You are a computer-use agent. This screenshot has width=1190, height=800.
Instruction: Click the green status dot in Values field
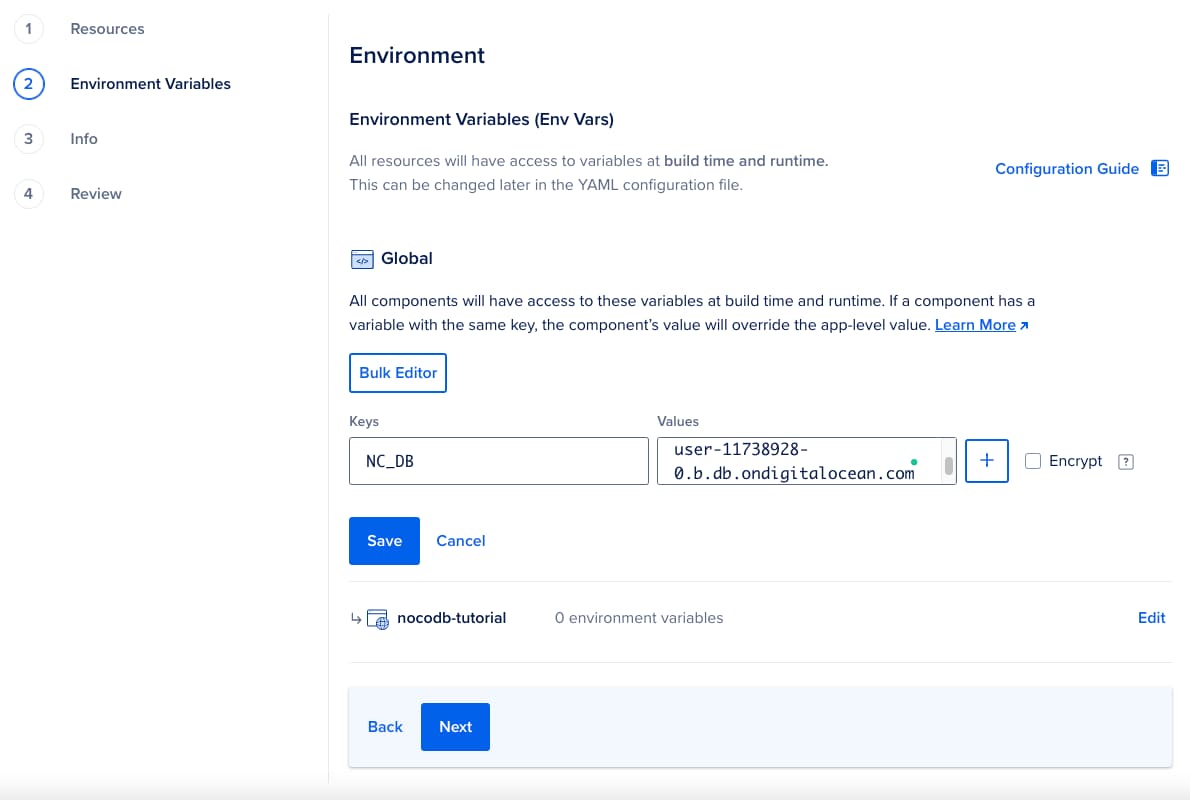click(914, 461)
